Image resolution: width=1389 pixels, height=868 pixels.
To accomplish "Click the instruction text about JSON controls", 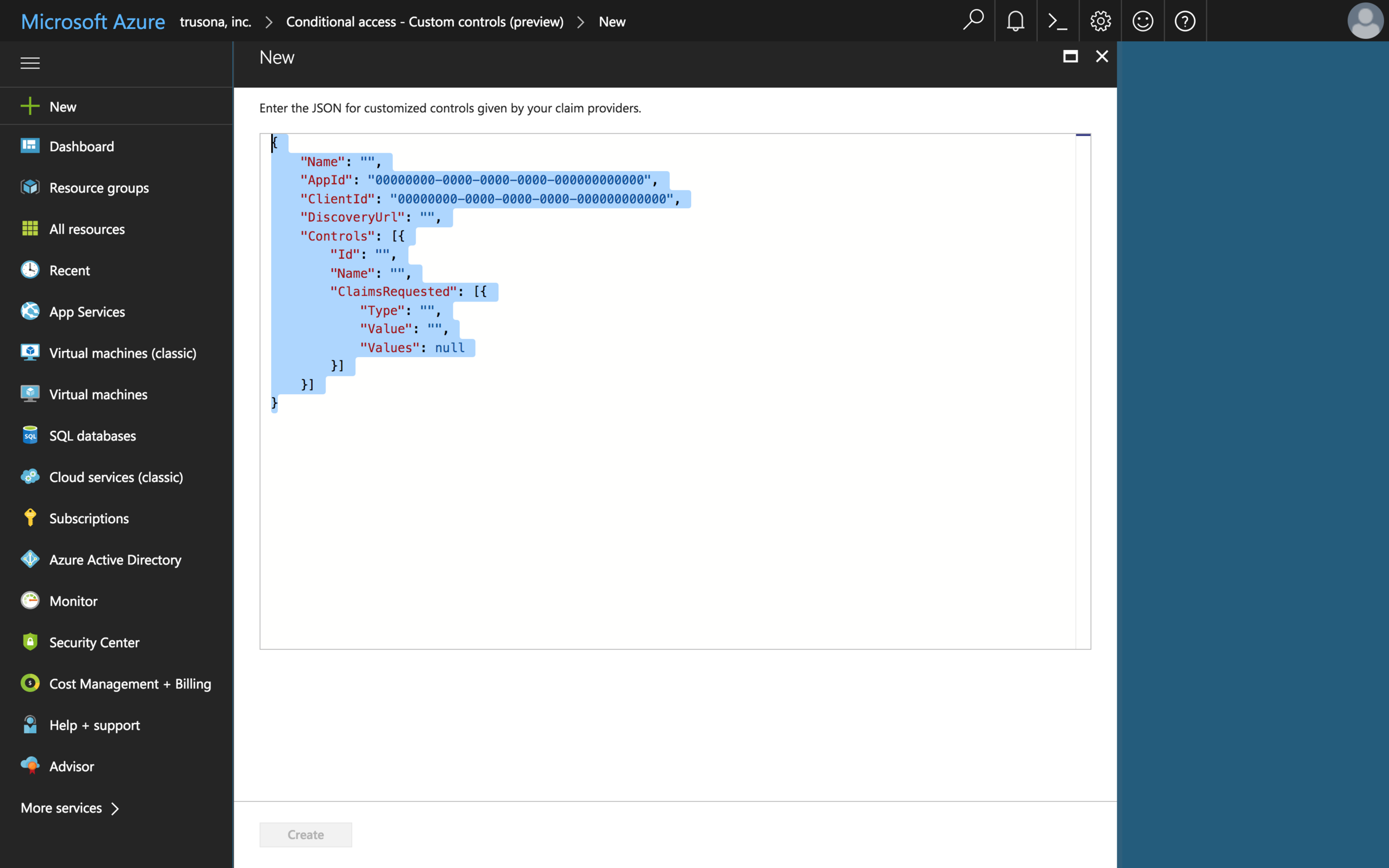I will (450, 108).
